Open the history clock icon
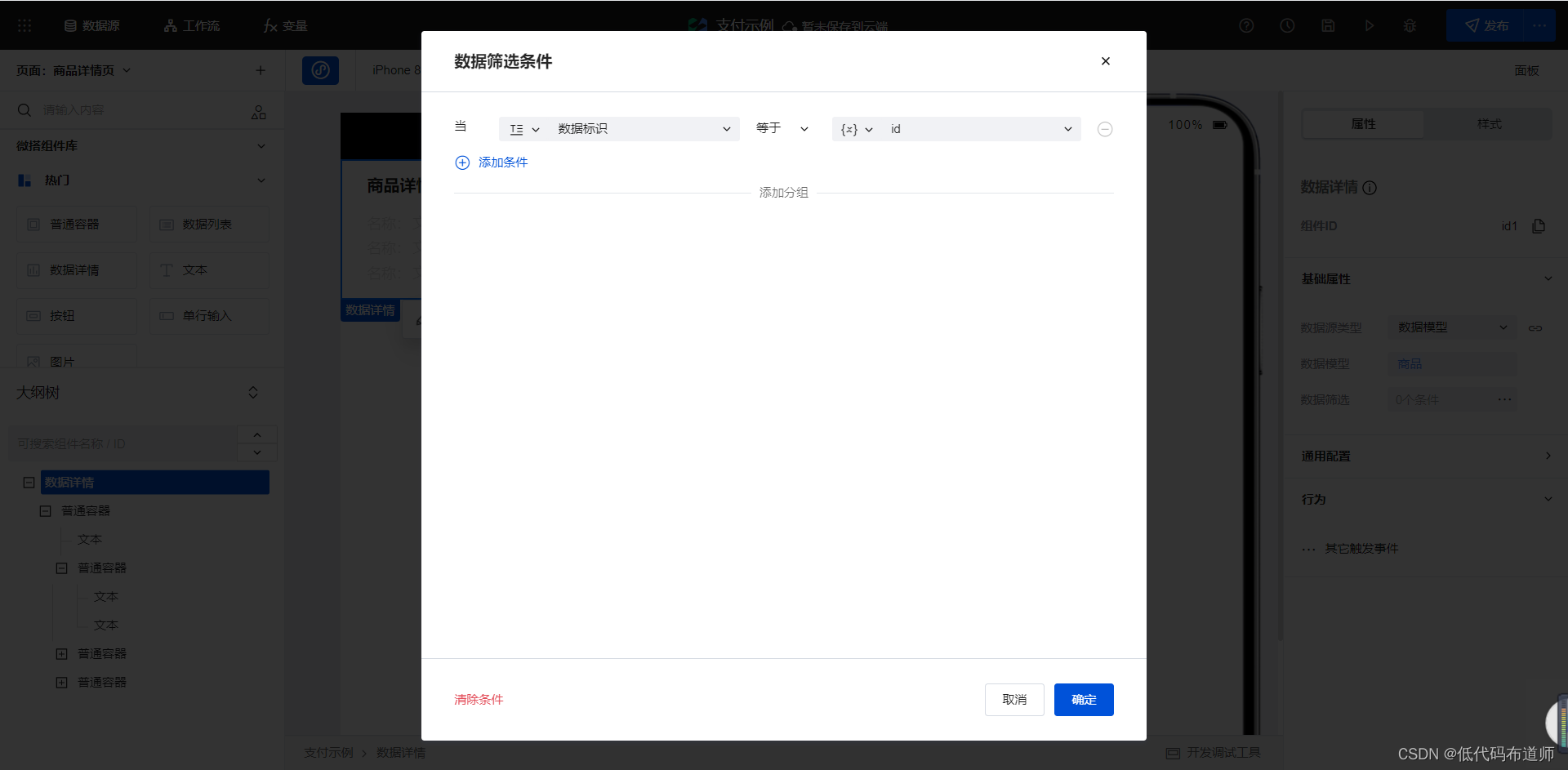This screenshot has width=1568, height=770. click(1287, 26)
